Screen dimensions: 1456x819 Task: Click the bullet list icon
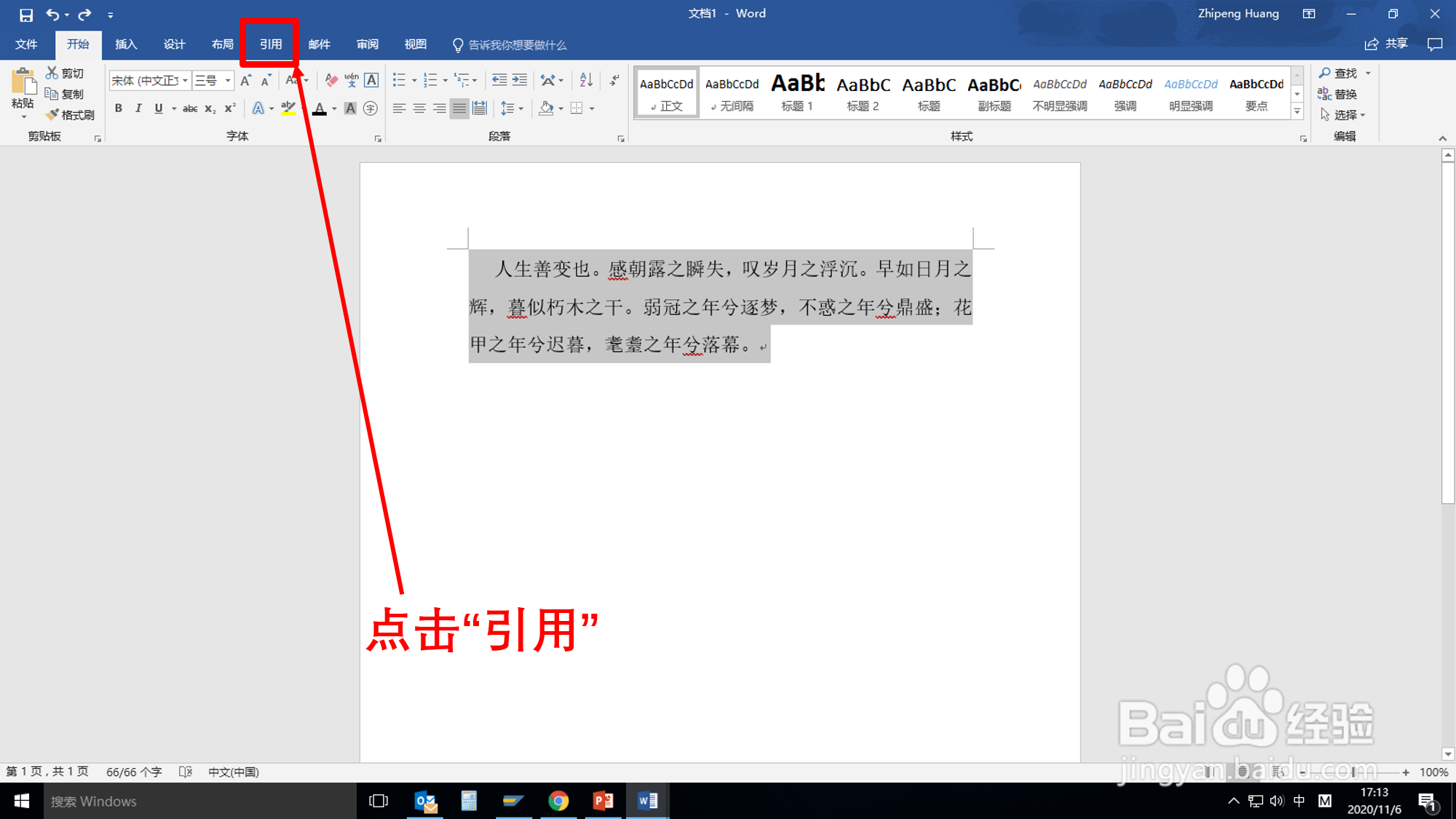coord(399,80)
